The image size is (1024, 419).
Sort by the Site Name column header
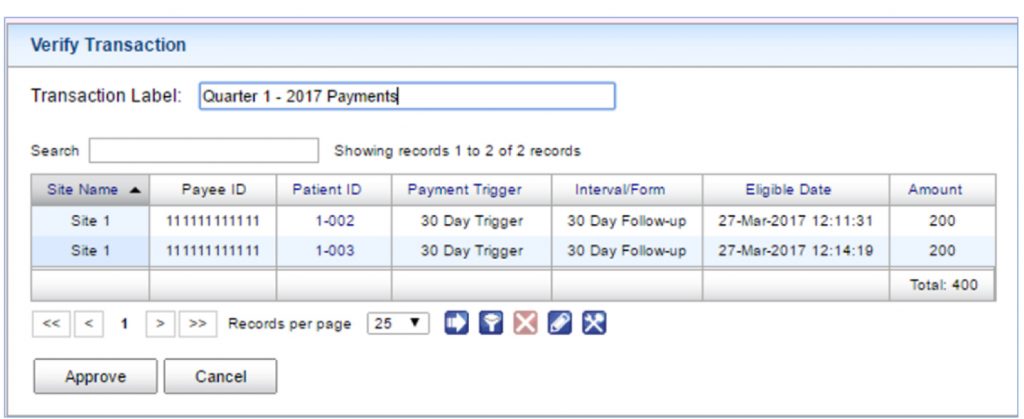tap(89, 189)
